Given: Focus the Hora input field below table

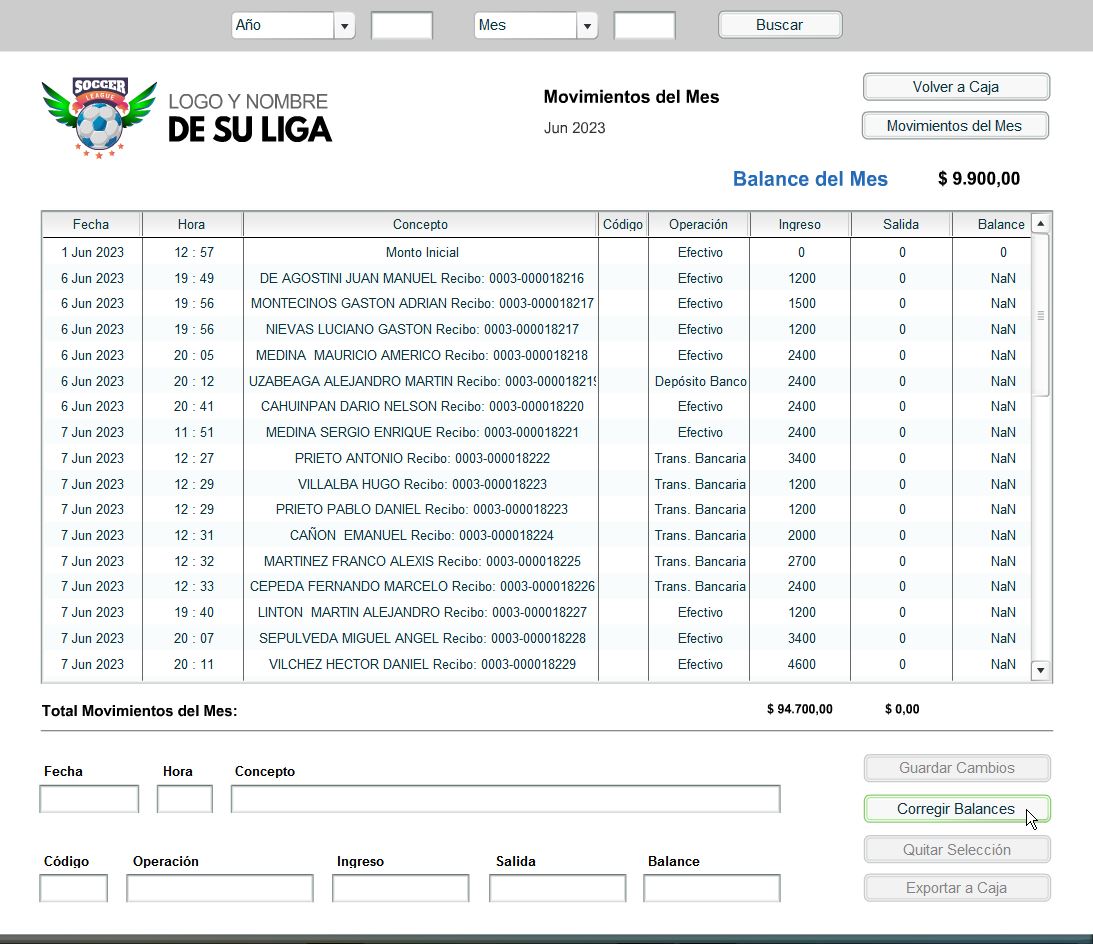Looking at the screenshot, I should click(185, 799).
